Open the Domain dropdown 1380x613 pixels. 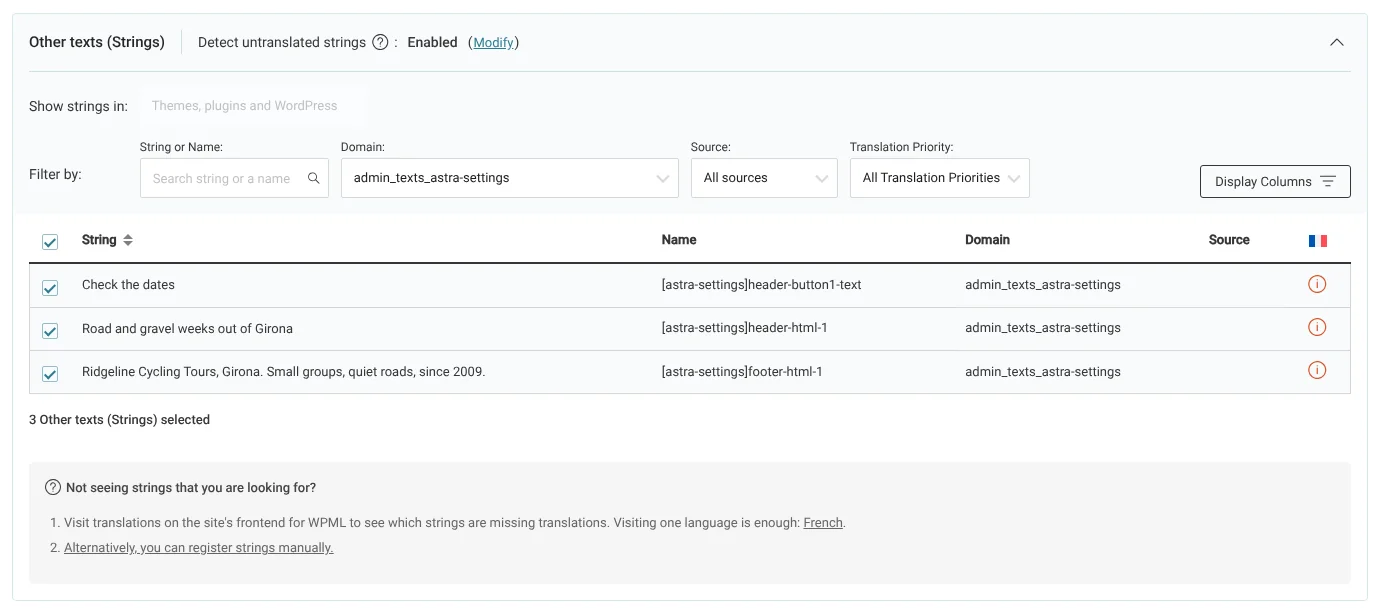[510, 178]
